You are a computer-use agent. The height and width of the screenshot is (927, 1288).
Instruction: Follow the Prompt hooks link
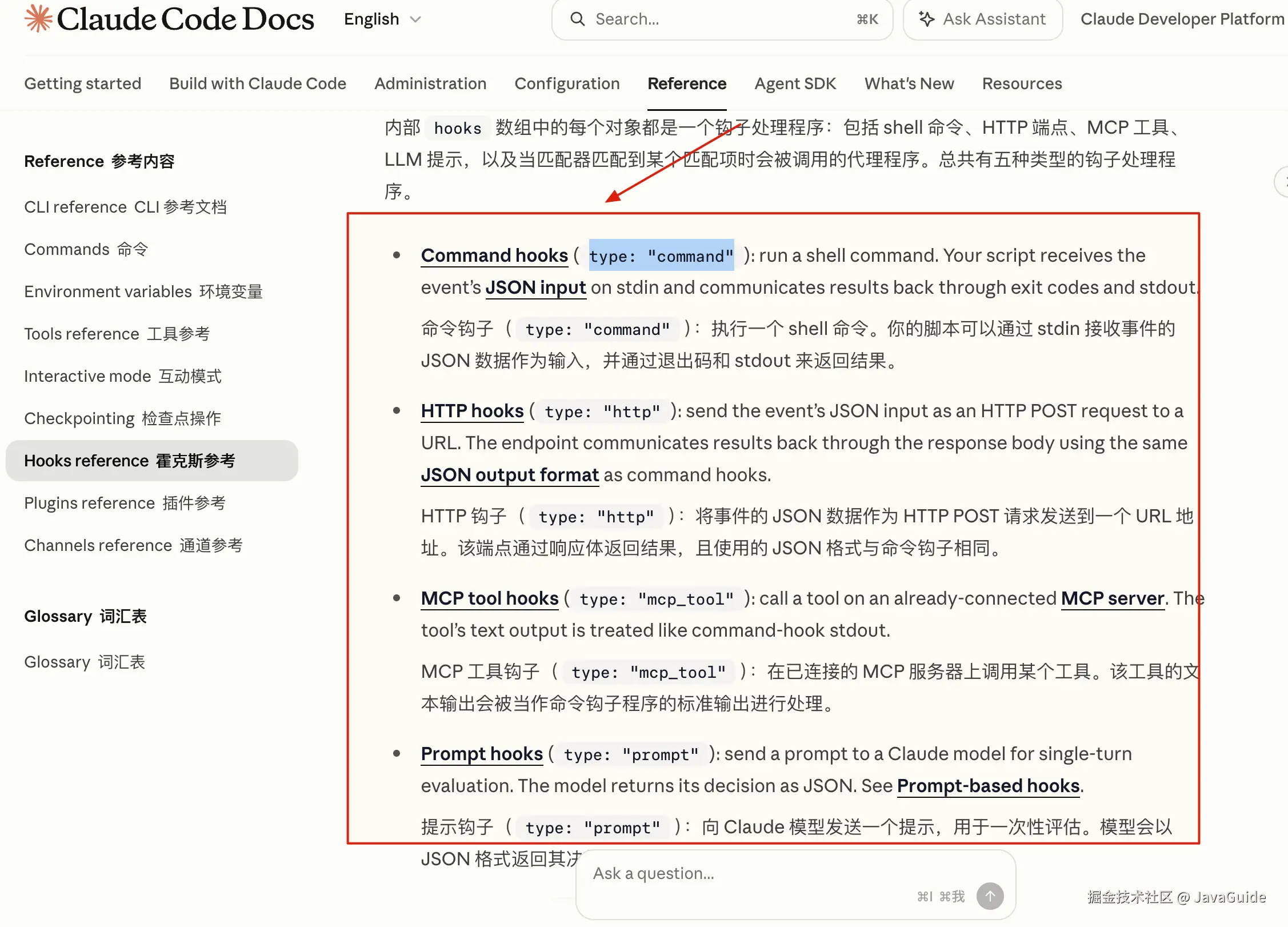(482, 754)
